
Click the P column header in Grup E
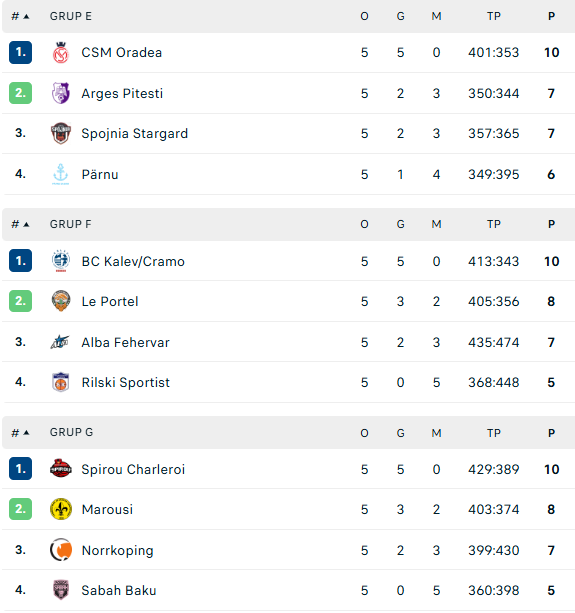(551, 16)
